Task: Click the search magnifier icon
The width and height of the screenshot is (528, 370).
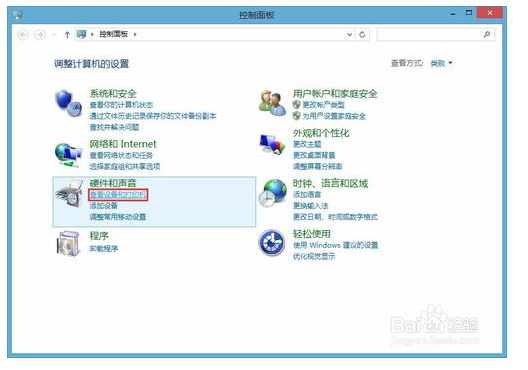Action: coord(487,34)
